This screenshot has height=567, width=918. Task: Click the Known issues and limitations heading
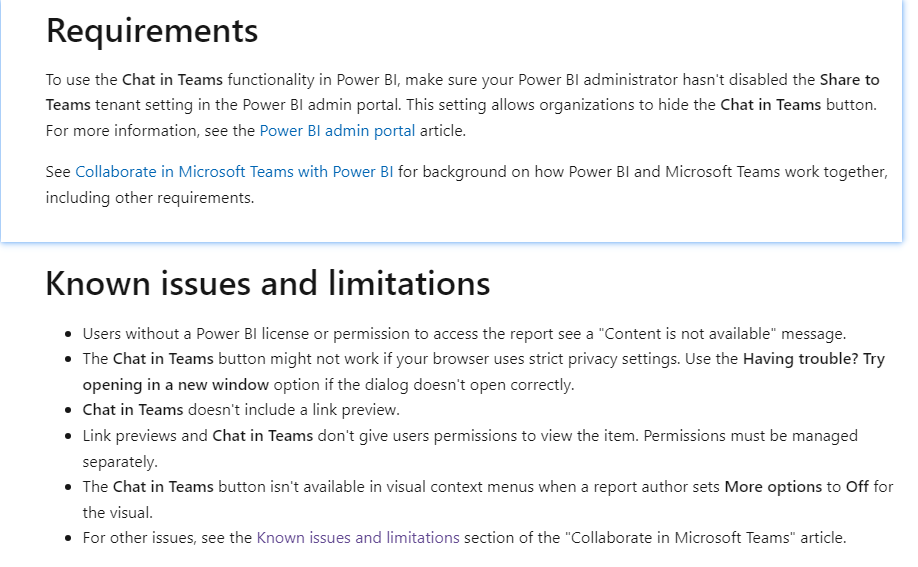click(268, 284)
